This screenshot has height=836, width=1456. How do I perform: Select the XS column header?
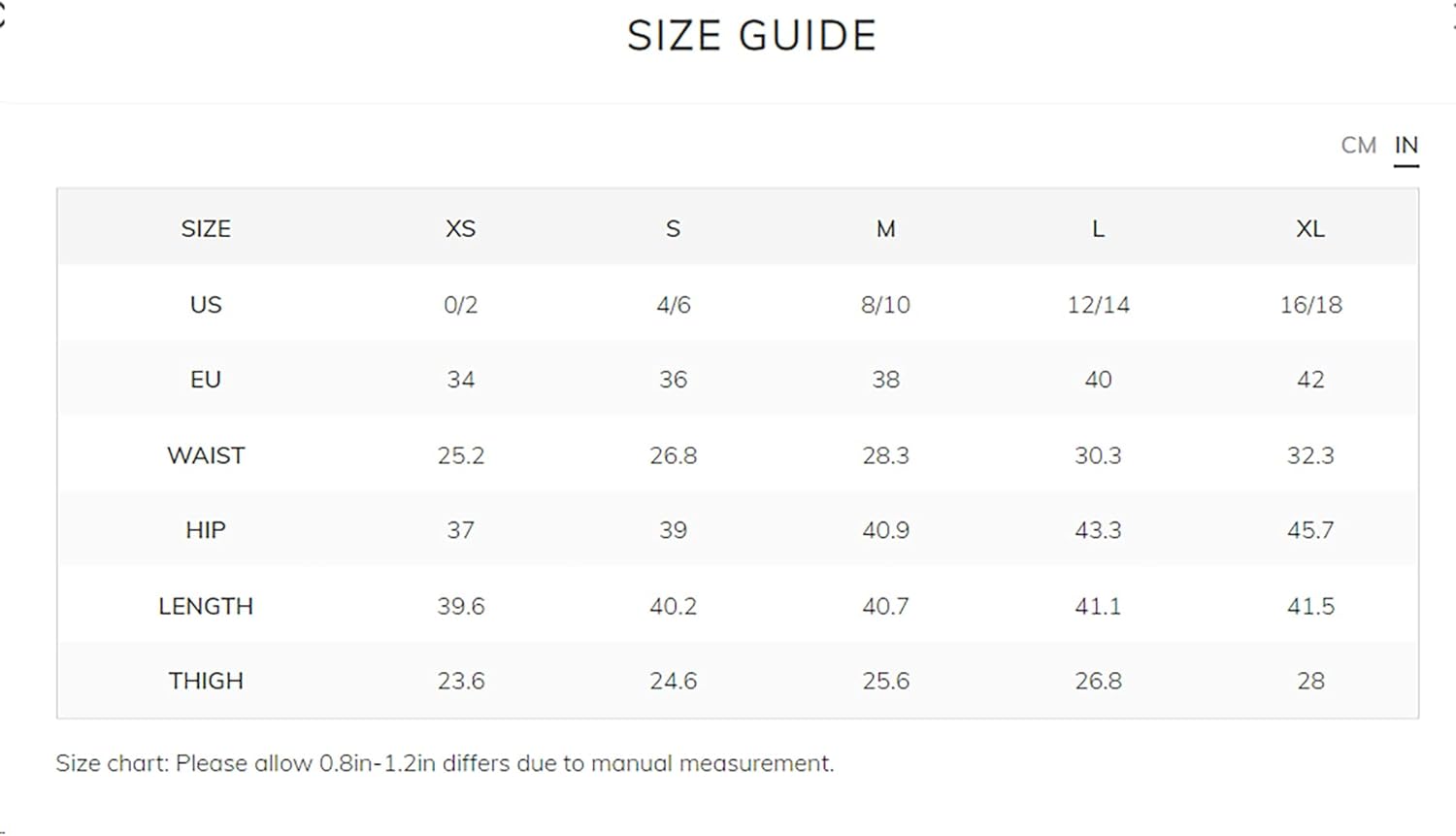tap(460, 229)
